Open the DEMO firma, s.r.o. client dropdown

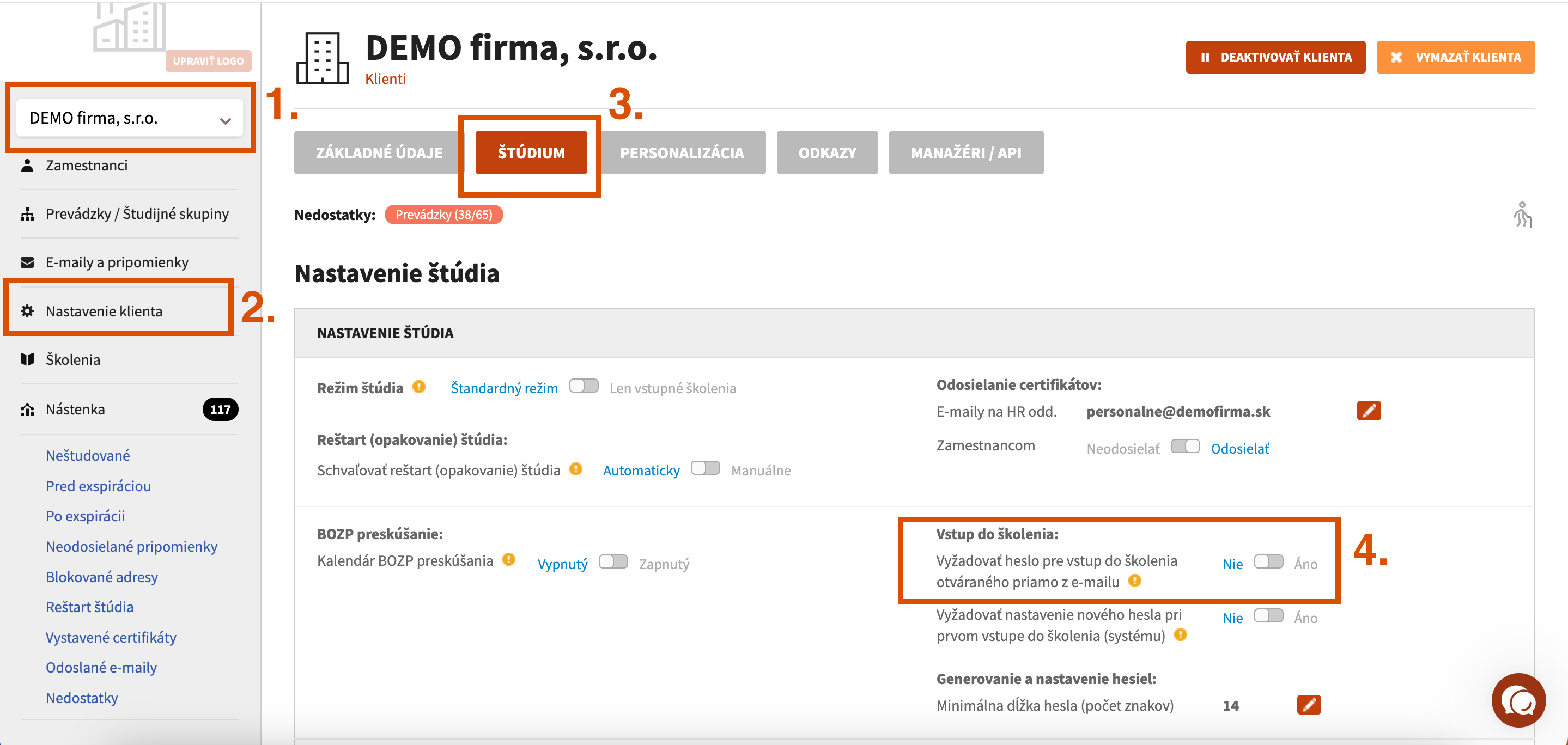129,118
